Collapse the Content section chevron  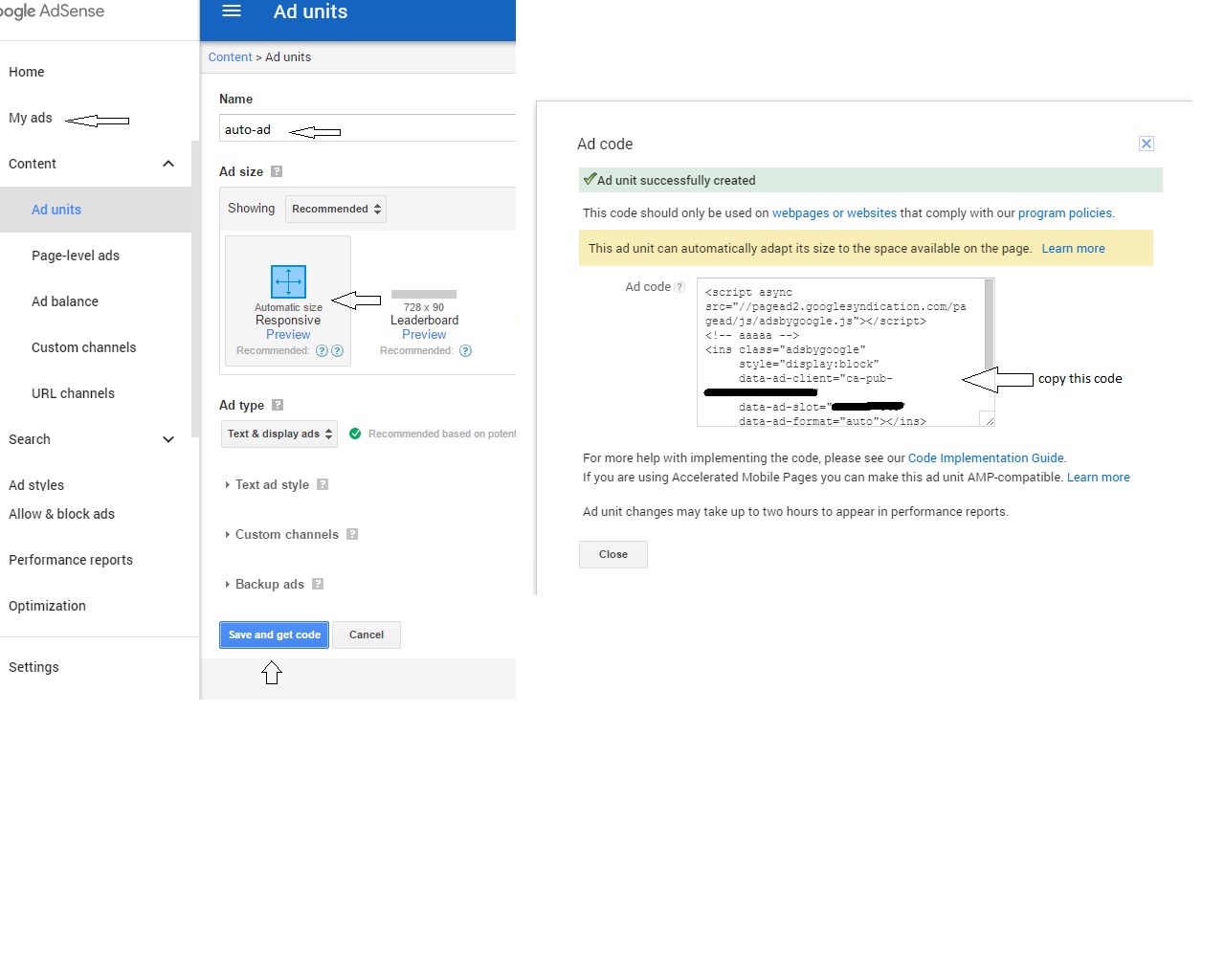(168, 164)
